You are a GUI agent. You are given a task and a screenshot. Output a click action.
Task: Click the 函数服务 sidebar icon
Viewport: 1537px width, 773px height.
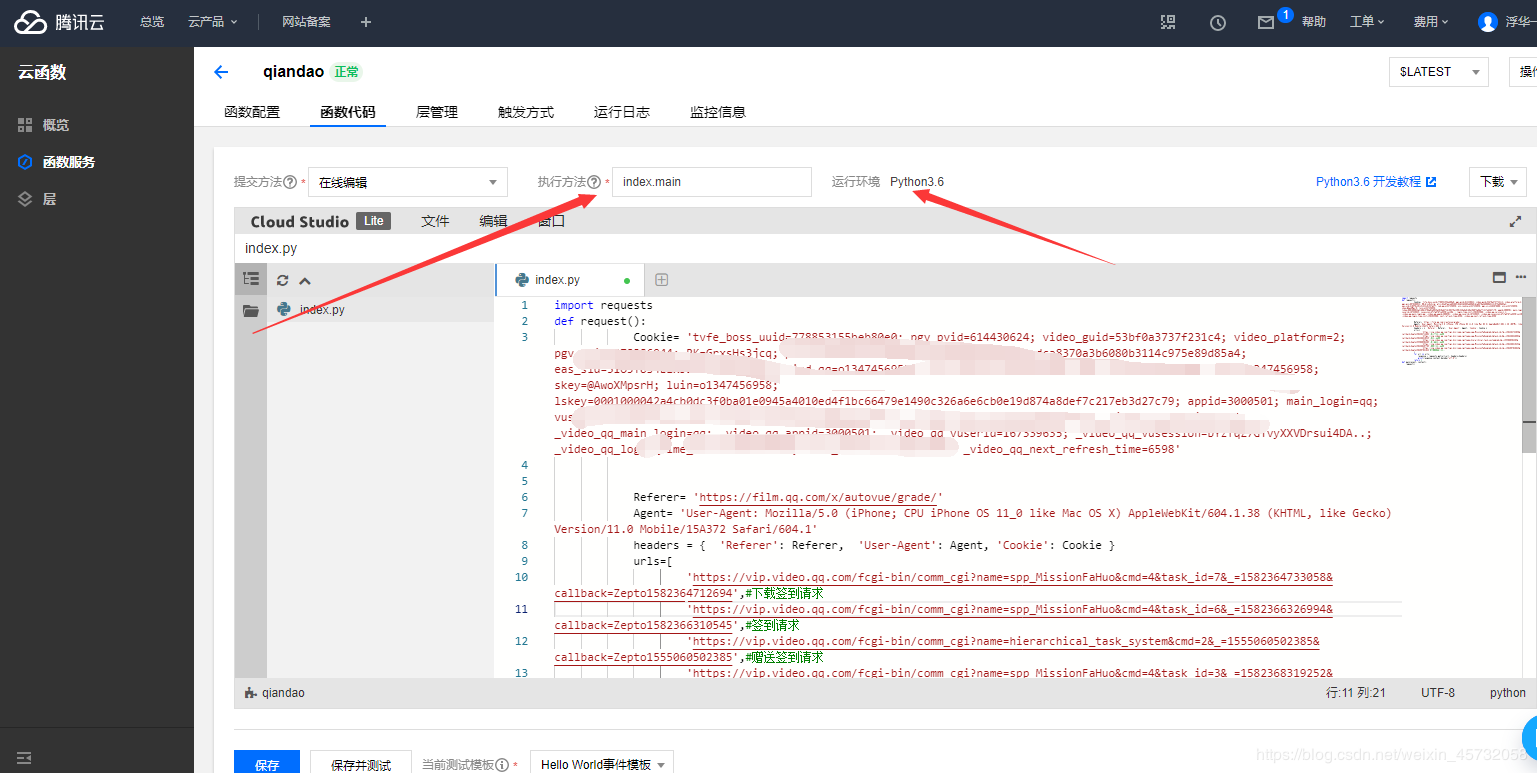click(x=25, y=162)
